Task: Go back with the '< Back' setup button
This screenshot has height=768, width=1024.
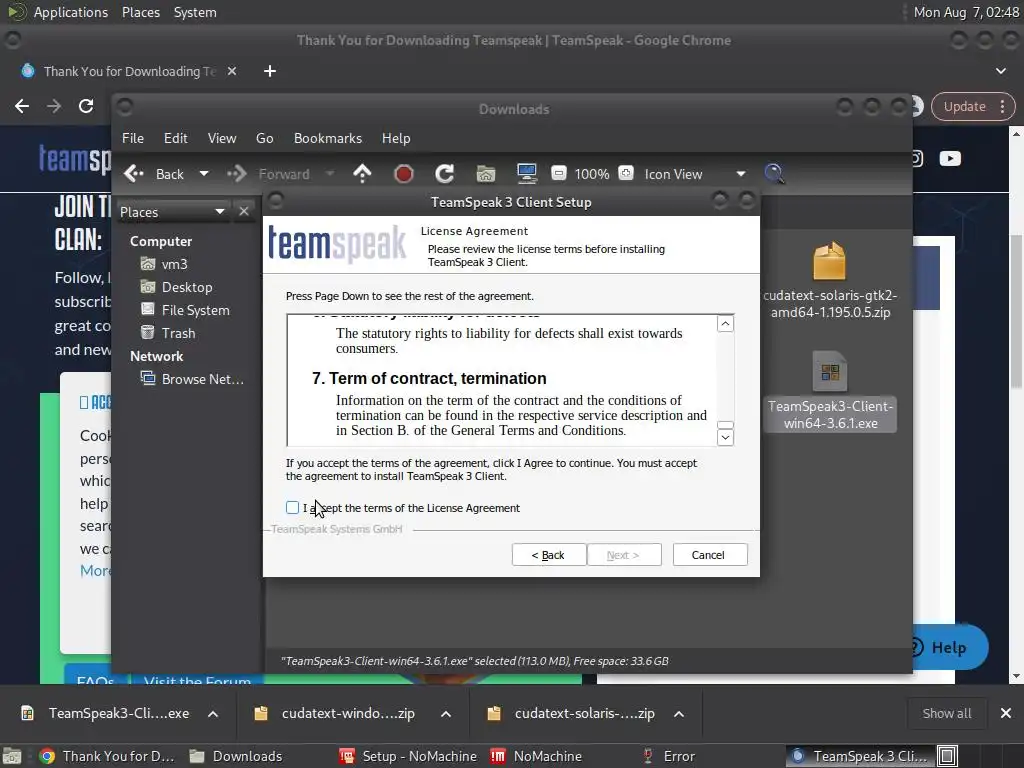Action: click(x=548, y=554)
